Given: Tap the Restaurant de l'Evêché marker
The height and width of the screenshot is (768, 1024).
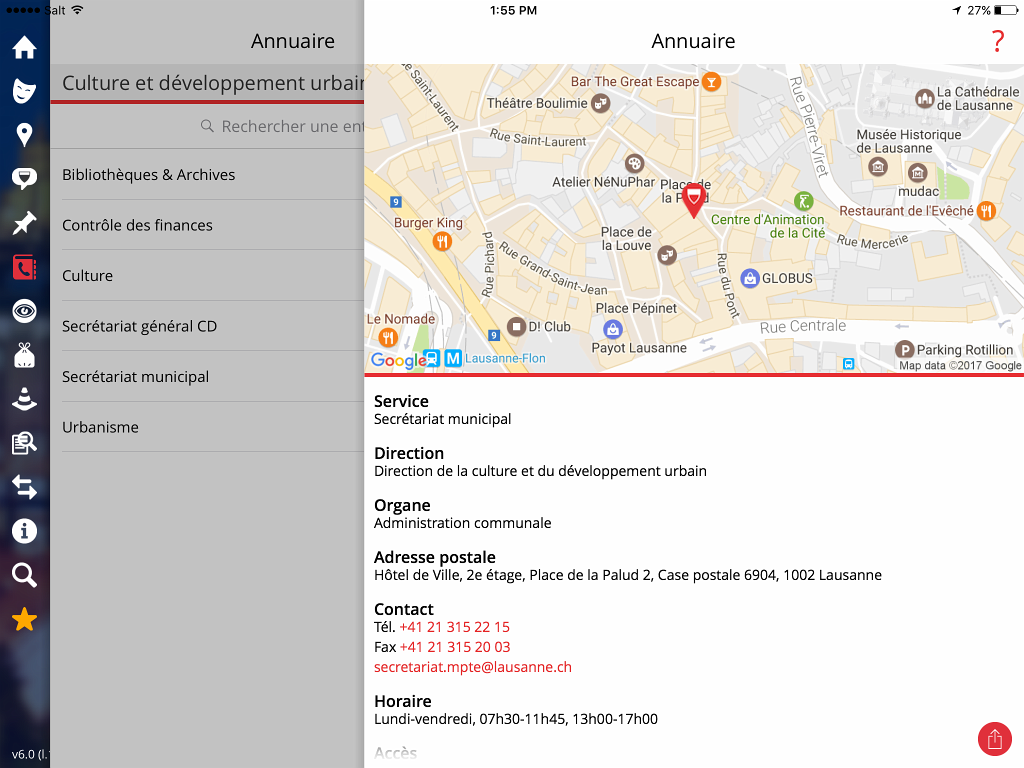Looking at the screenshot, I should click(986, 211).
